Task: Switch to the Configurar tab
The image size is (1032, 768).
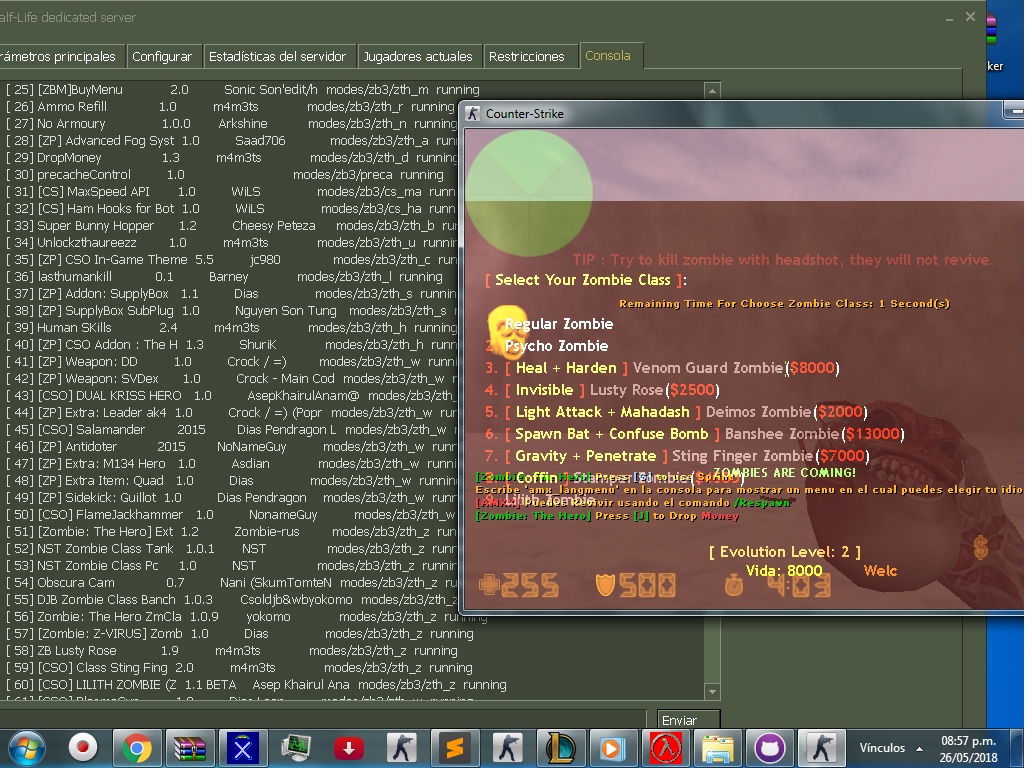Action: pos(162,57)
